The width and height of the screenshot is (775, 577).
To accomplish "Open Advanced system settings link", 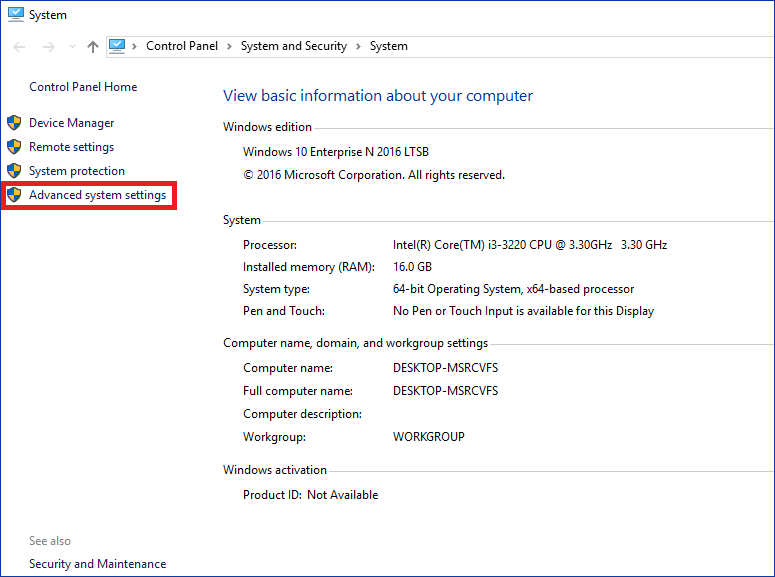I will [97, 195].
